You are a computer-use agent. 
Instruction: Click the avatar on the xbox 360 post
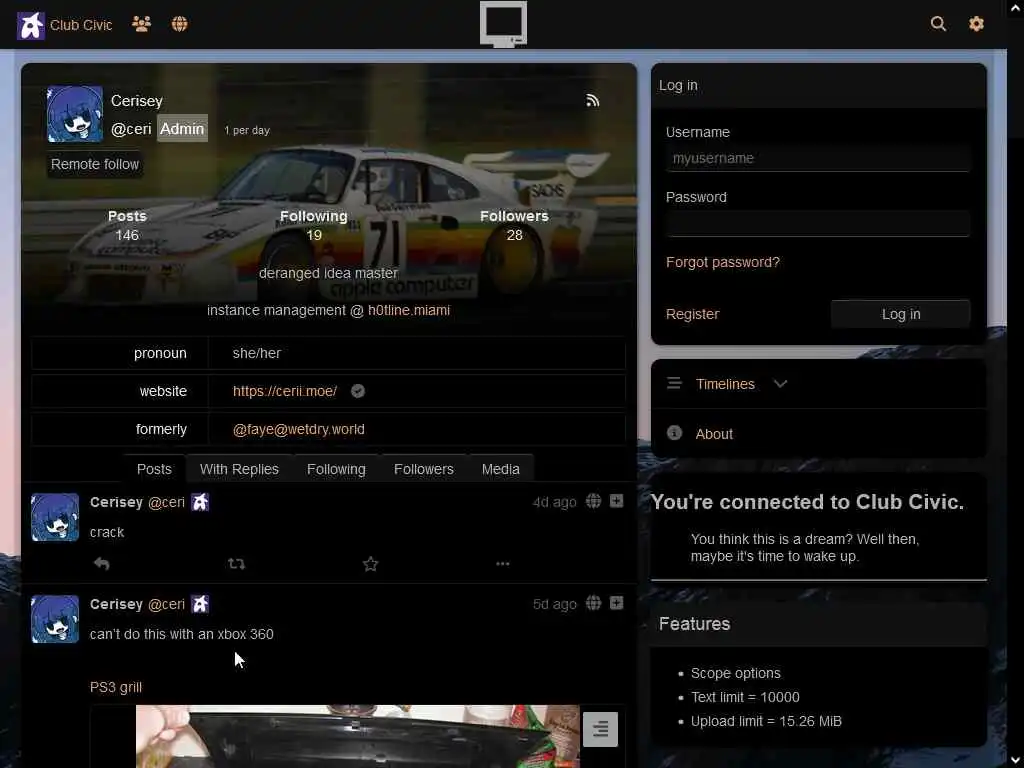pos(55,619)
